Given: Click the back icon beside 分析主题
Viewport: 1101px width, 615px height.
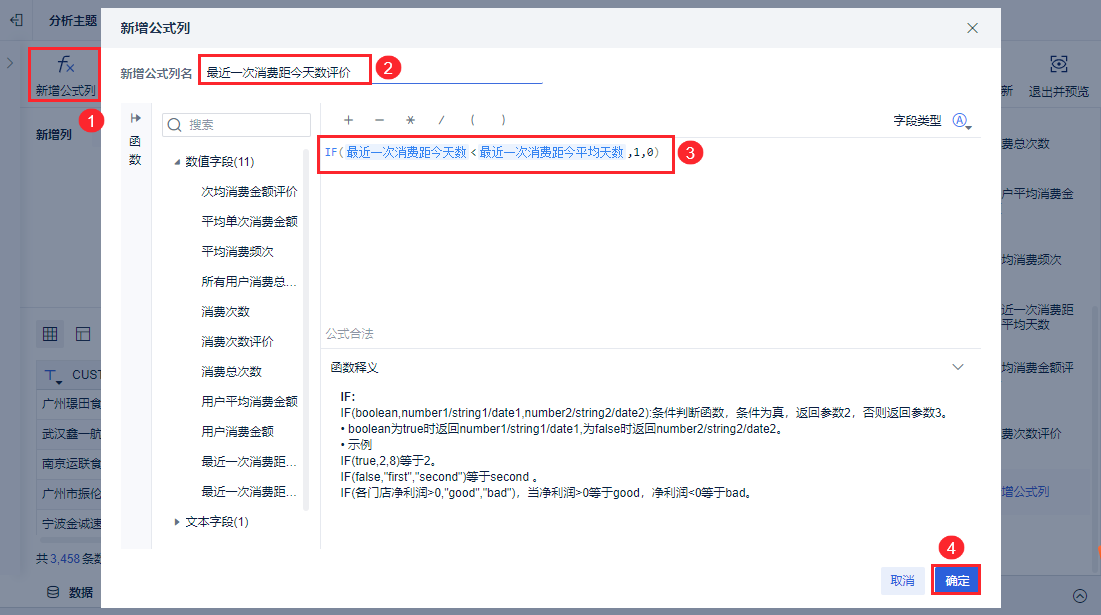Looking at the screenshot, I should (16, 20).
